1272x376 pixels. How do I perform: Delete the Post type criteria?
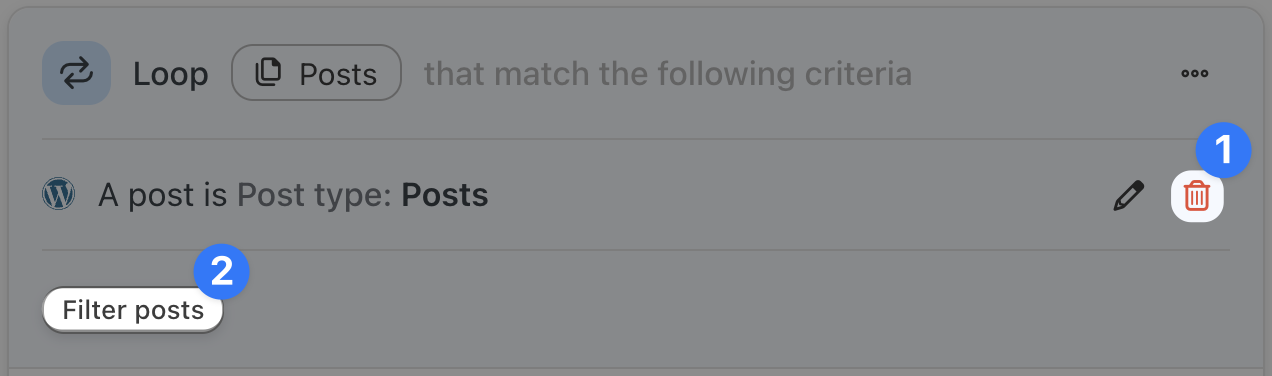click(x=1196, y=196)
